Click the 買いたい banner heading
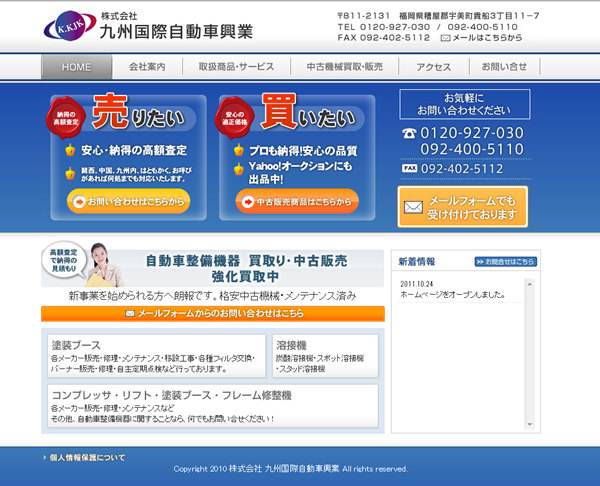600x486 pixels. [308, 113]
